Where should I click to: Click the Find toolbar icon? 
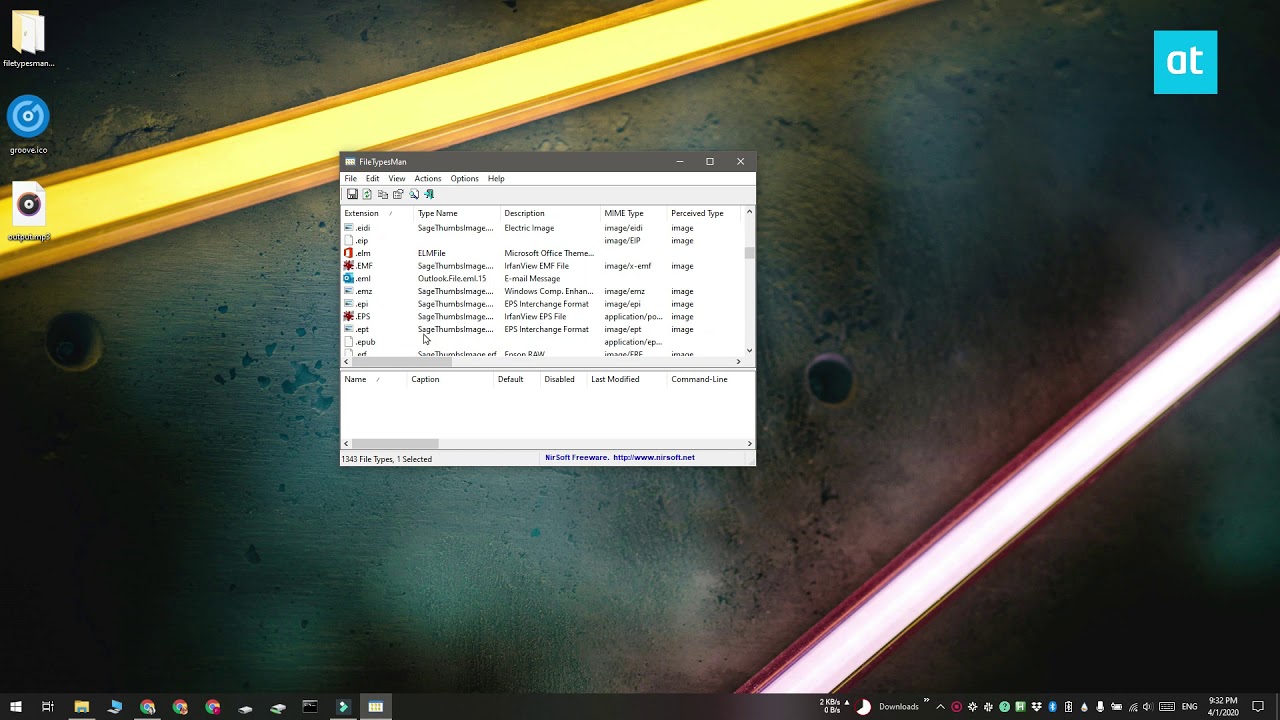[x=414, y=194]
